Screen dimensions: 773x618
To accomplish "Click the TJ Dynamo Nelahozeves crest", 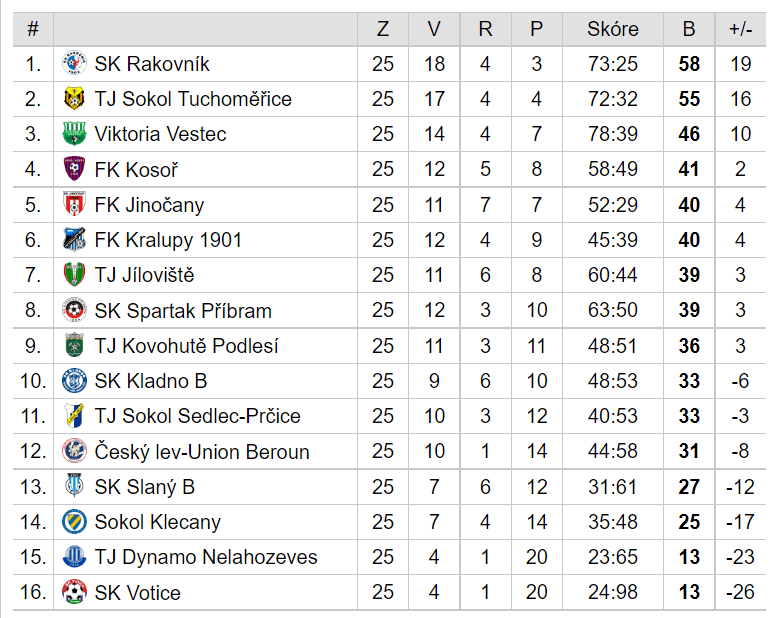I will coord(74,556).
